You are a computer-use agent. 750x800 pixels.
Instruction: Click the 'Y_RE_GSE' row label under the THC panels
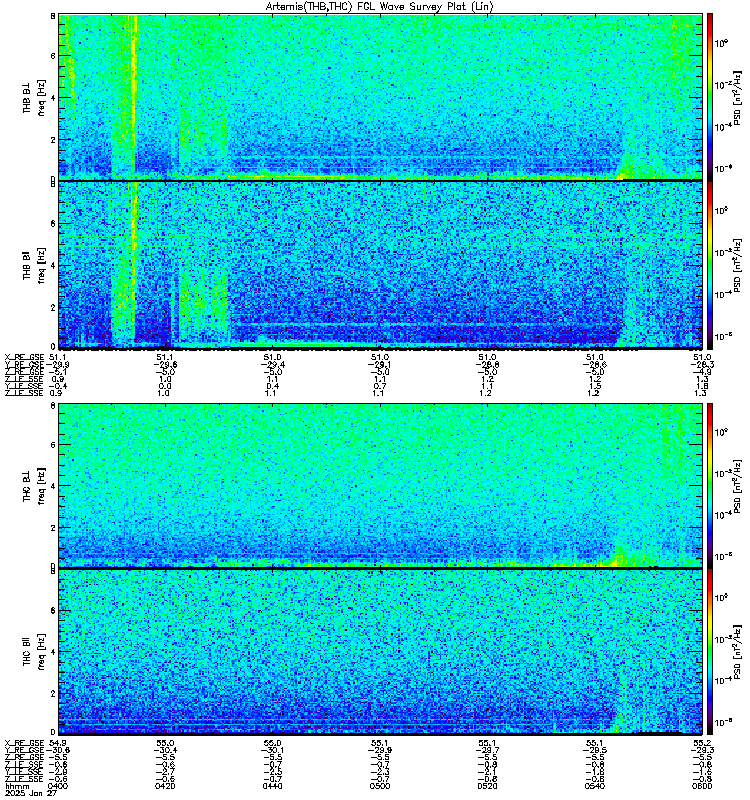coord(24,750)
